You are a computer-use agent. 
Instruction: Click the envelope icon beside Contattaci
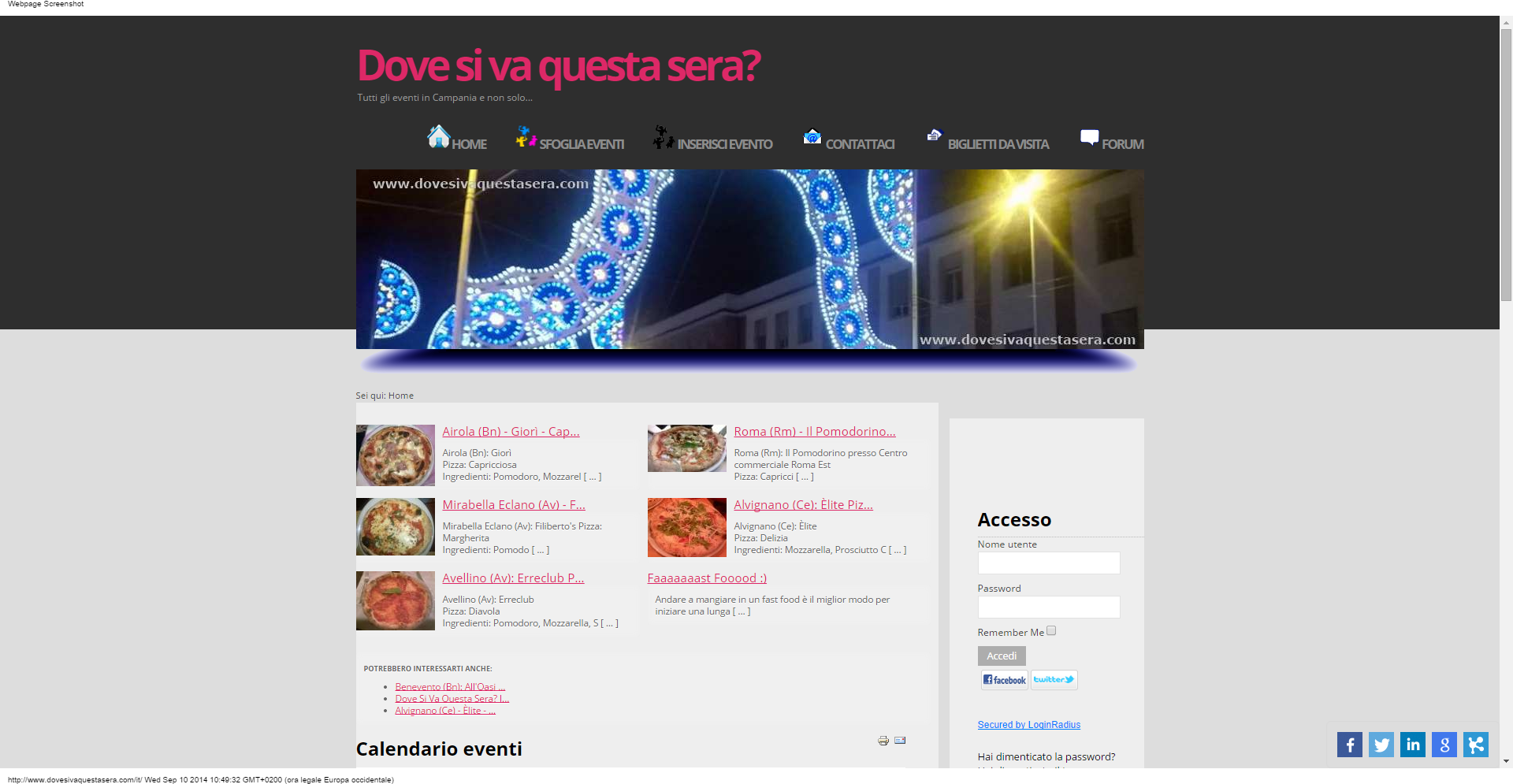pos(812,136)
